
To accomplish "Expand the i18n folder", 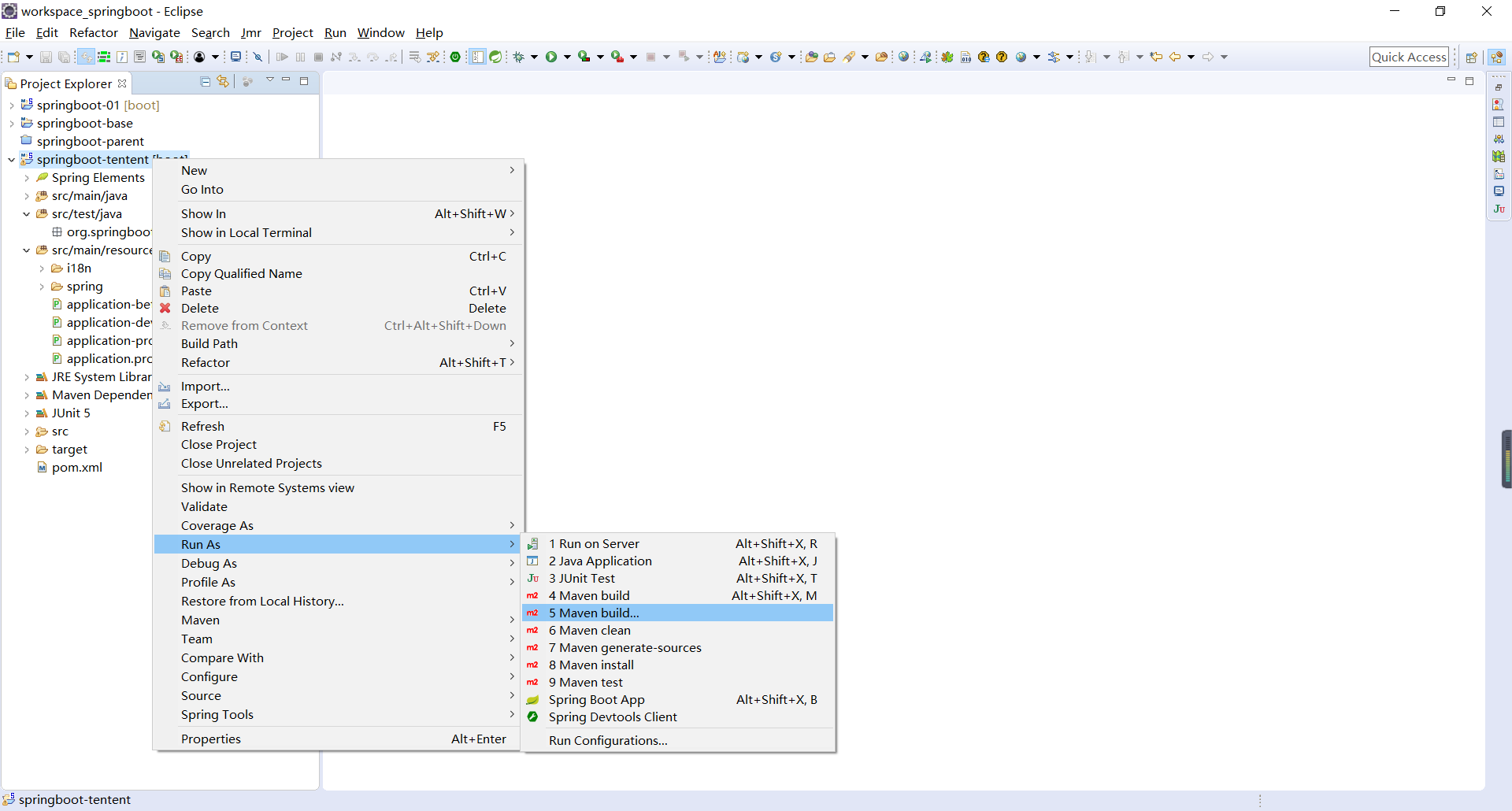I will coord(42,268).
